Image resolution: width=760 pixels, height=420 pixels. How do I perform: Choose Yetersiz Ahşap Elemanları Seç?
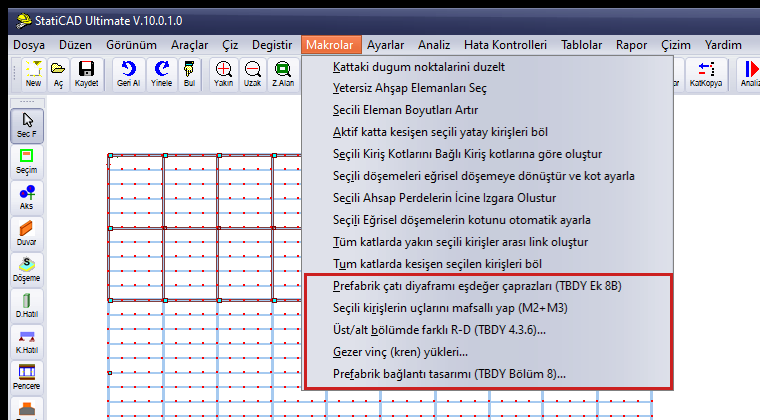[x=488, y=88]
